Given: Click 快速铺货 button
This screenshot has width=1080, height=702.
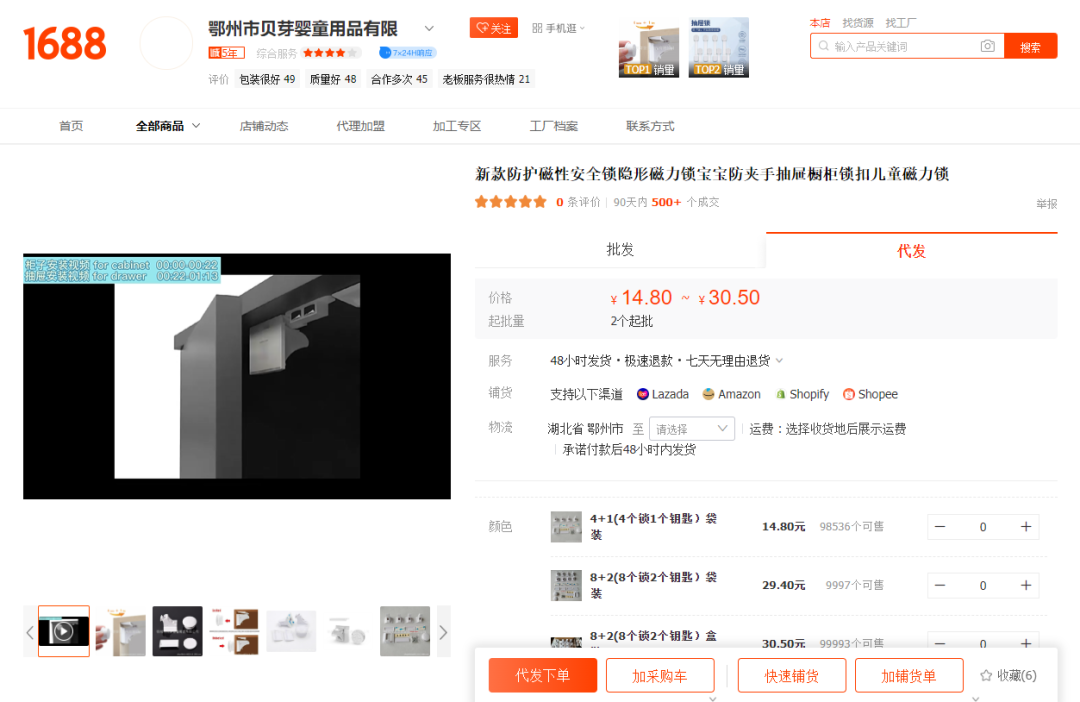Looking at the screenshot, I should [x=791, y=675].
